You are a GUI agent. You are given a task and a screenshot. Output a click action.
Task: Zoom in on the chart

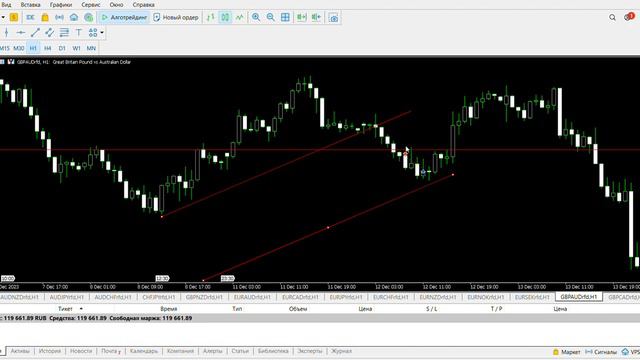(256, 18)
